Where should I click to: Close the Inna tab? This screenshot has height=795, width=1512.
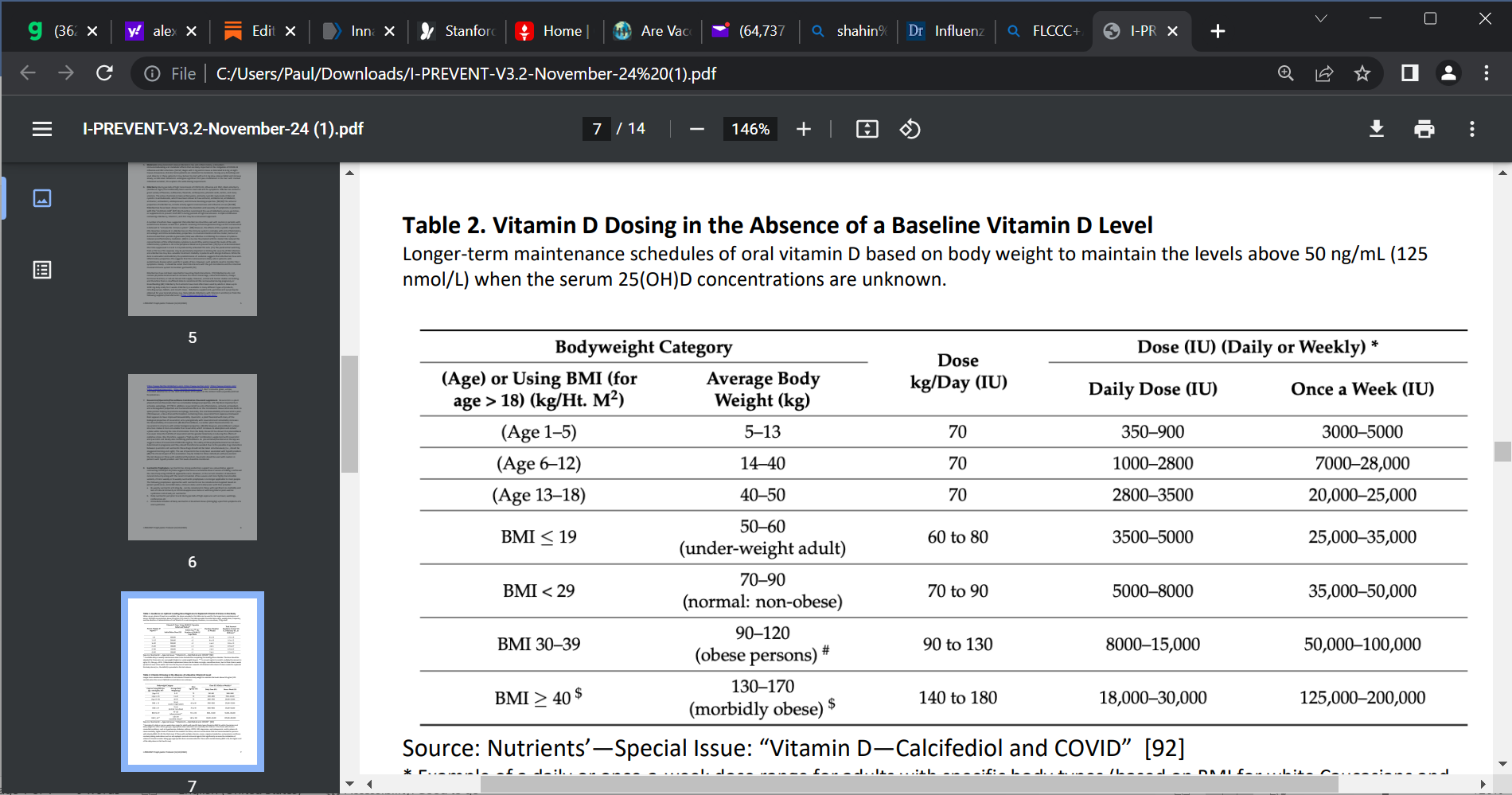coord(389,31)
